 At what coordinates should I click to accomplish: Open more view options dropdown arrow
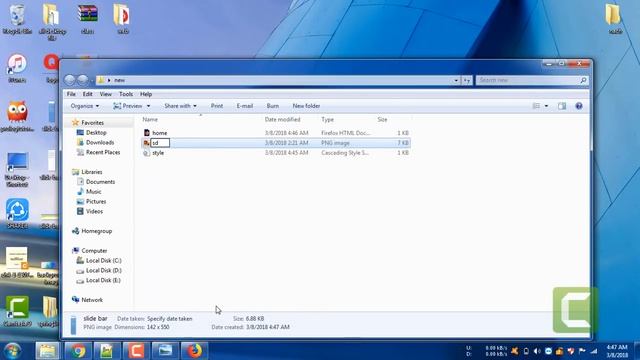pos(546,106)
